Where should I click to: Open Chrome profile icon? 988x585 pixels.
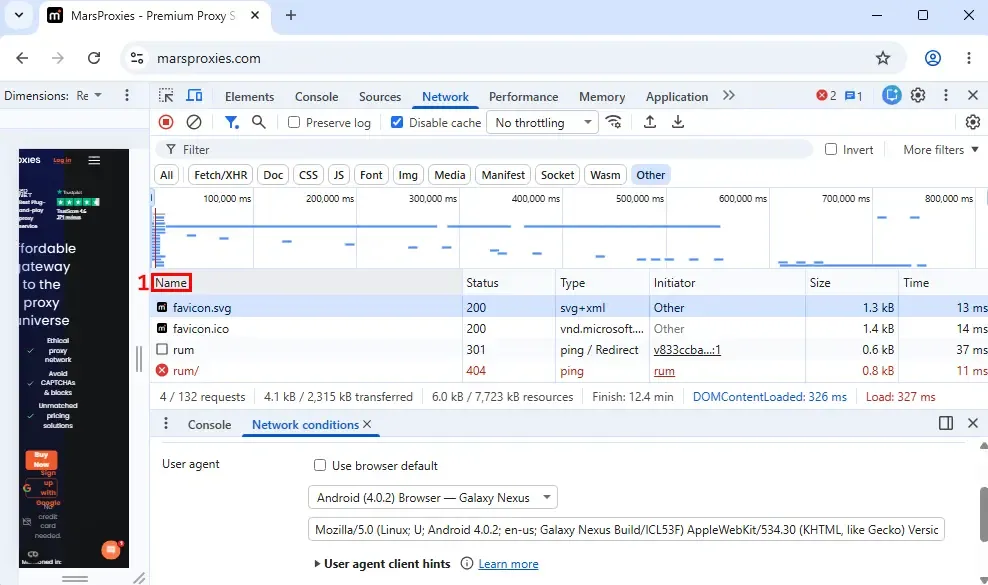(x=933, y=58)
